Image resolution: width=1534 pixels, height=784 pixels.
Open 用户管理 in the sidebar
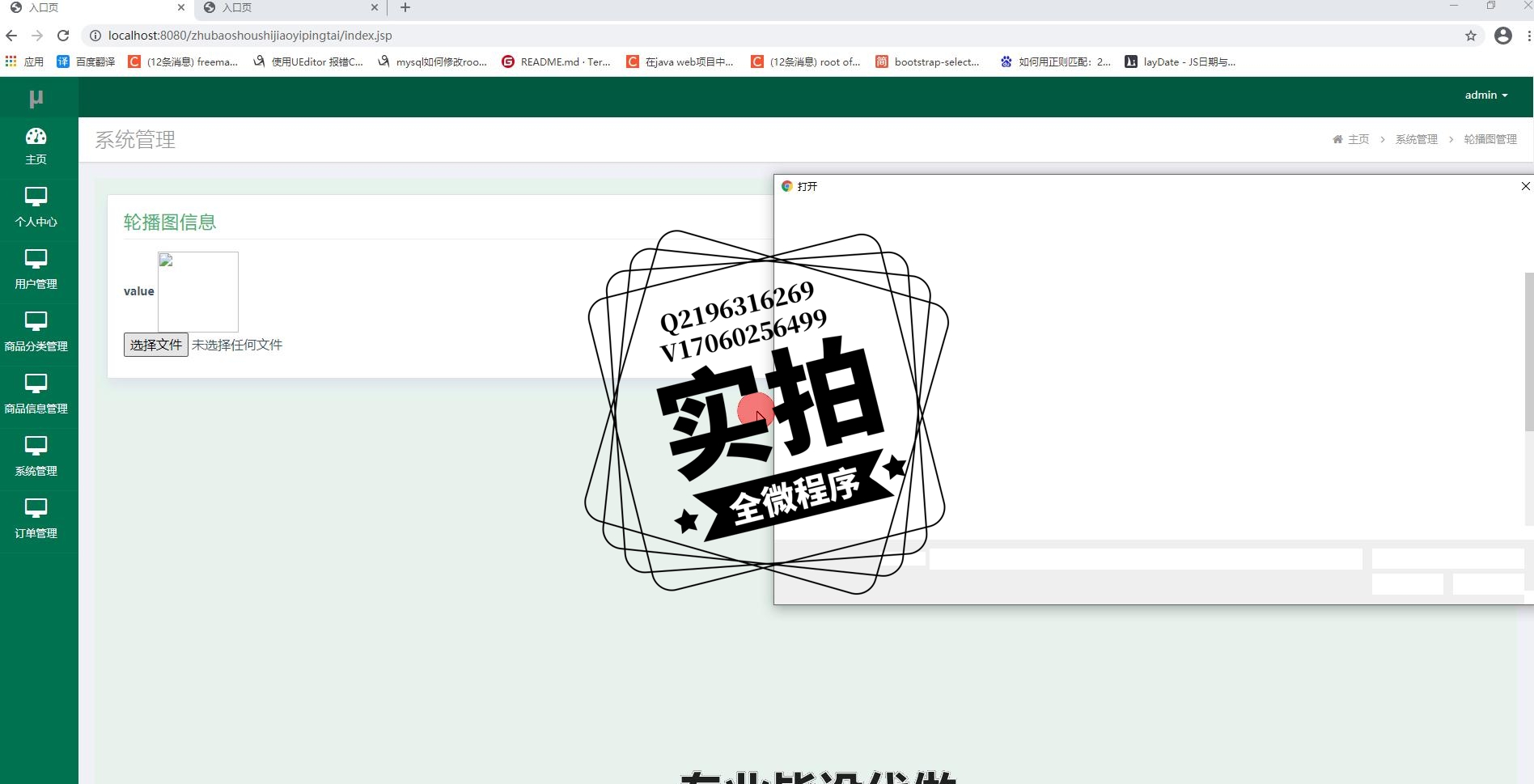[x=36, y=269]
